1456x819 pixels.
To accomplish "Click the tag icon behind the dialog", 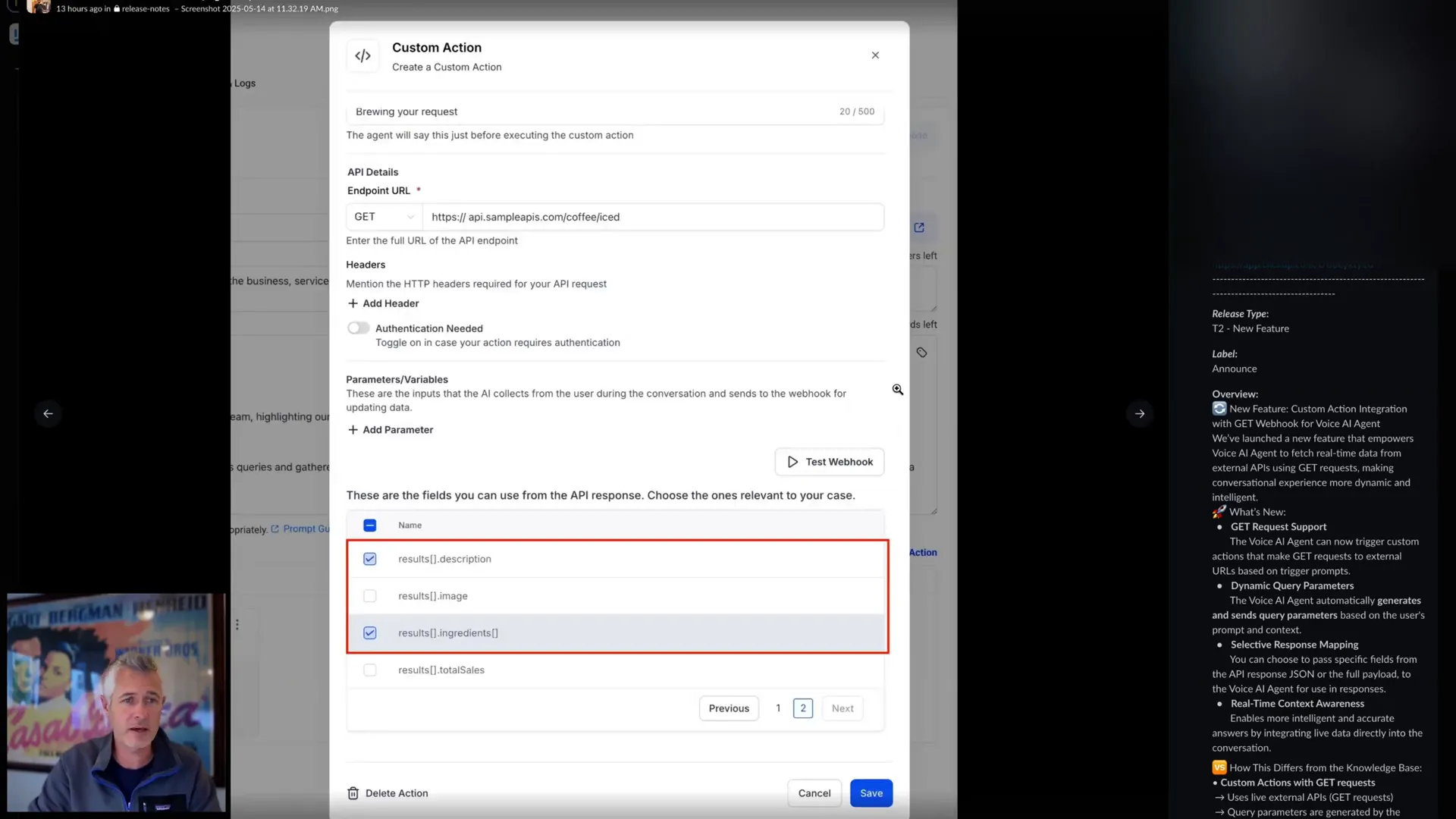I will (921, 353).
